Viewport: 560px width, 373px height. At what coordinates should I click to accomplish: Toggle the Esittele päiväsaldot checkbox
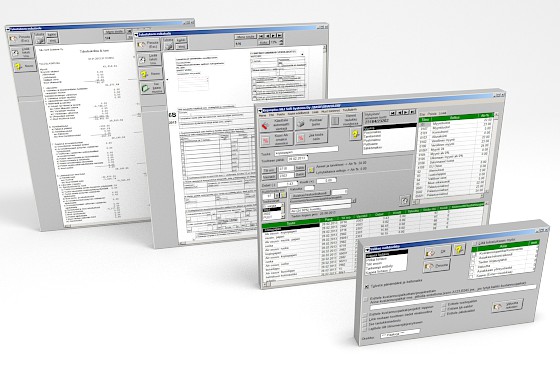443,314
